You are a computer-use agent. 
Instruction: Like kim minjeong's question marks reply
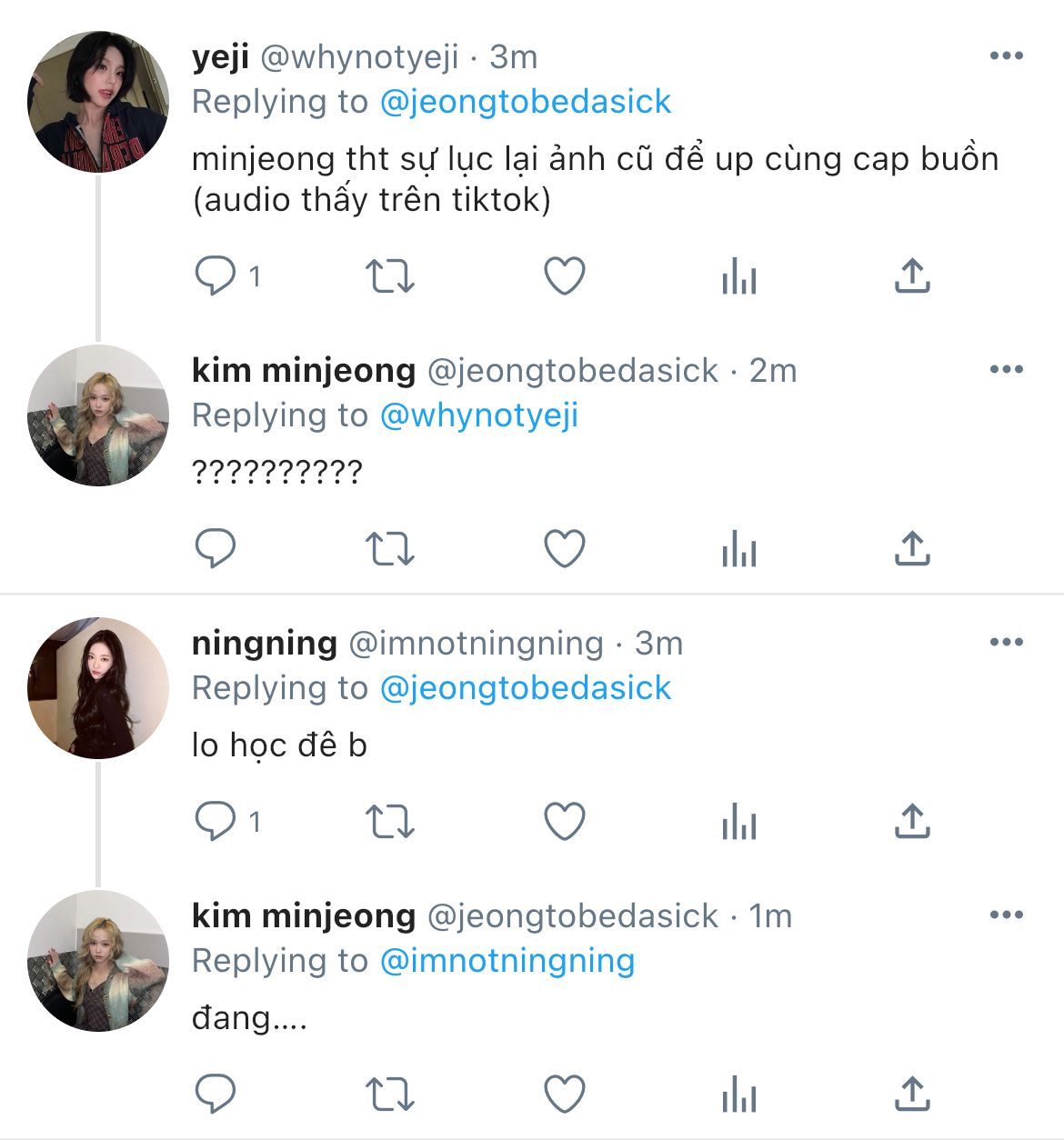[x=564, y=548]
